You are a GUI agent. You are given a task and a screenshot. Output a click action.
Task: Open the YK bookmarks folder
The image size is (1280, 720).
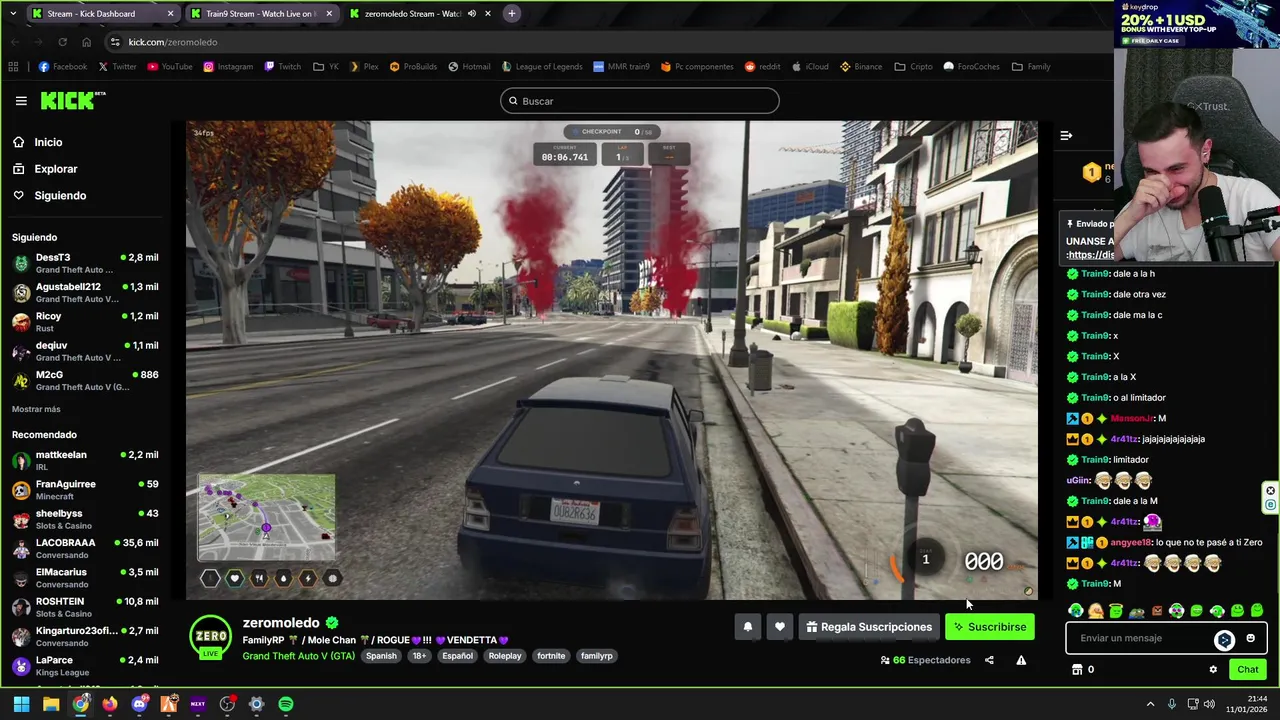pos(326,67)
